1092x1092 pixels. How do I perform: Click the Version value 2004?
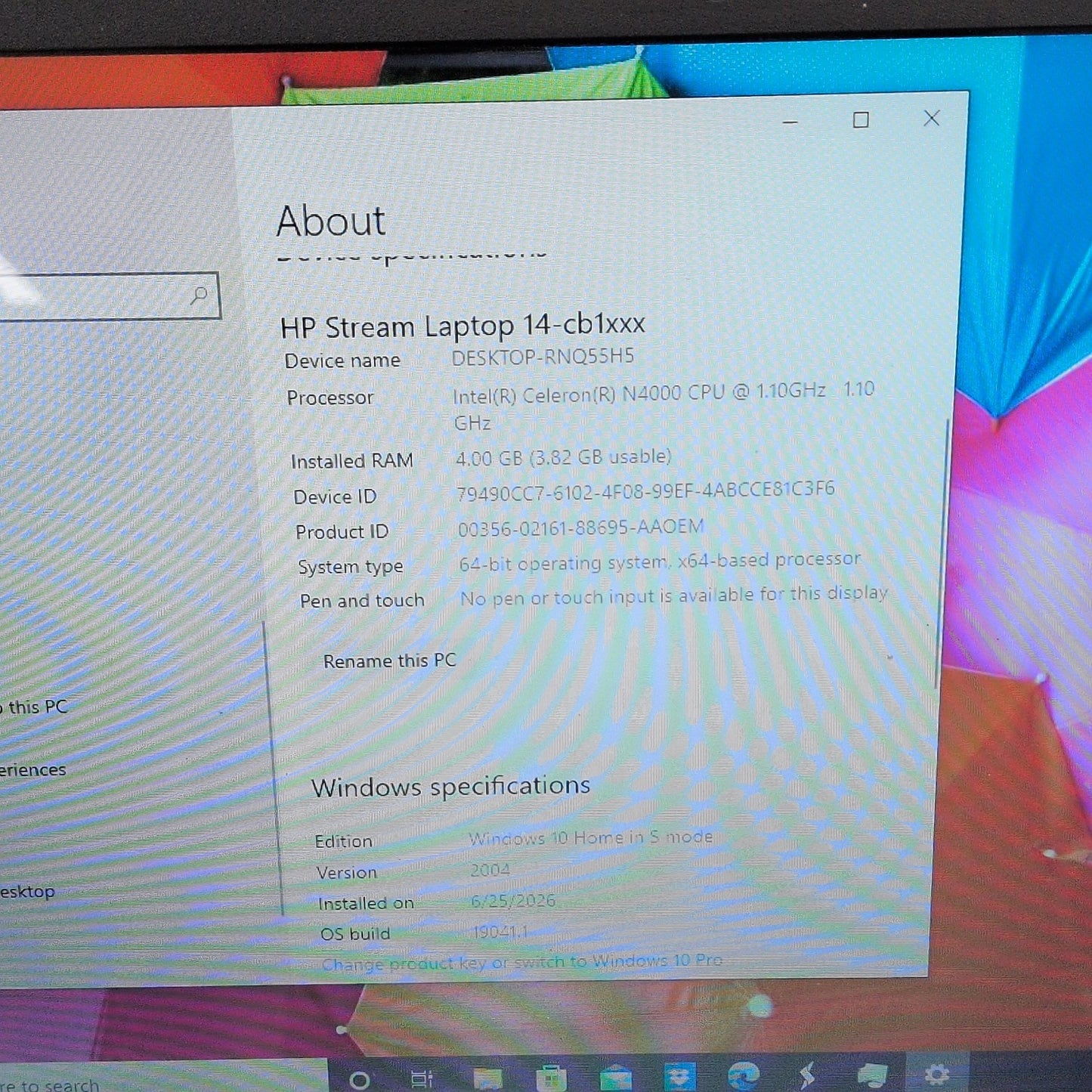pos(490,870)
